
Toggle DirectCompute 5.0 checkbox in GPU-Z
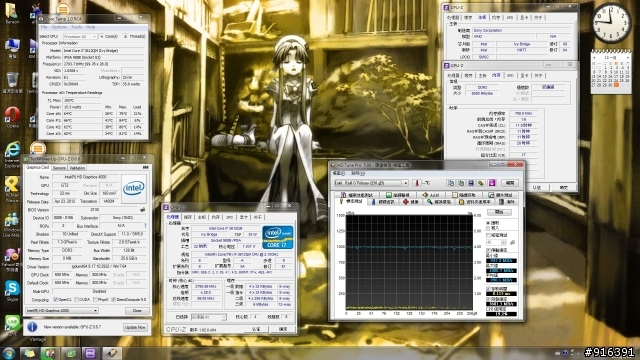coord(113,300)
